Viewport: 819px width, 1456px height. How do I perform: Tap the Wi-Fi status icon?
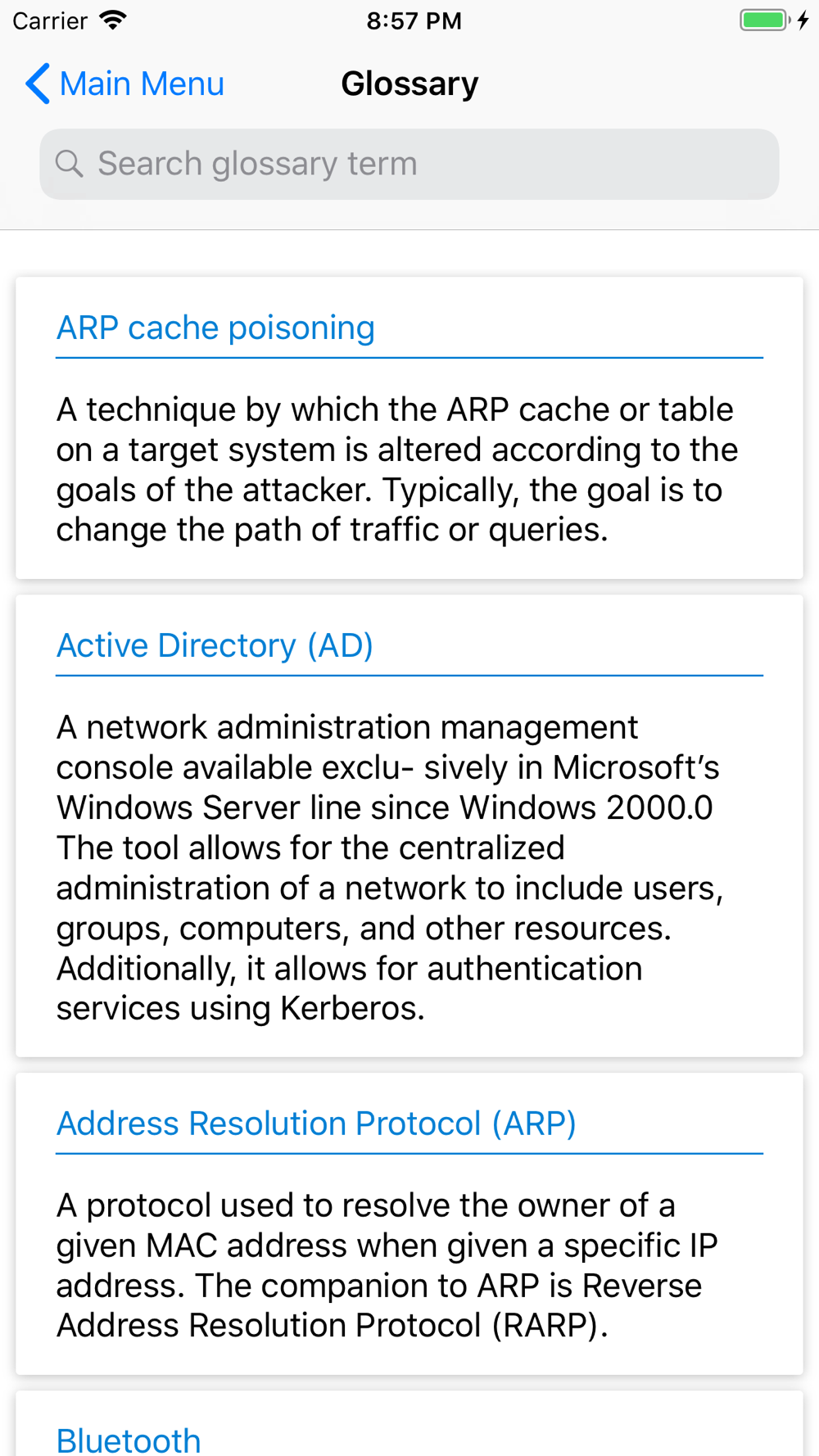tap(113, 20)
